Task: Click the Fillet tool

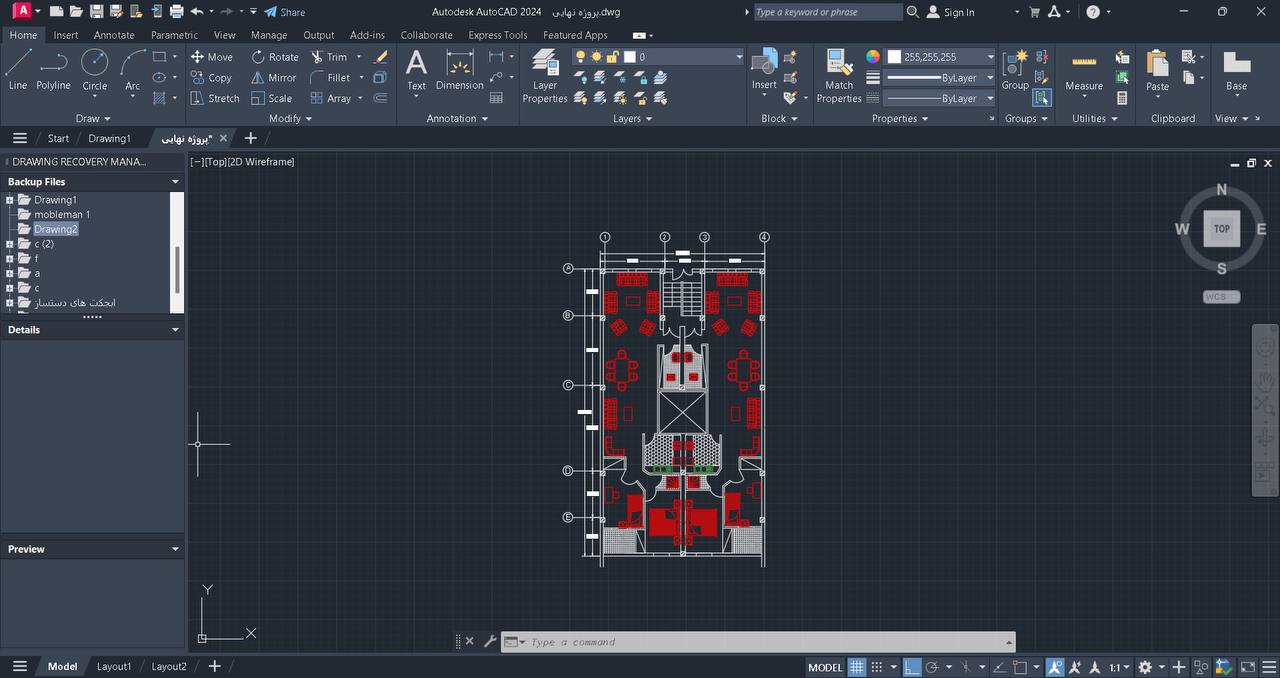Action: [330, 78]
